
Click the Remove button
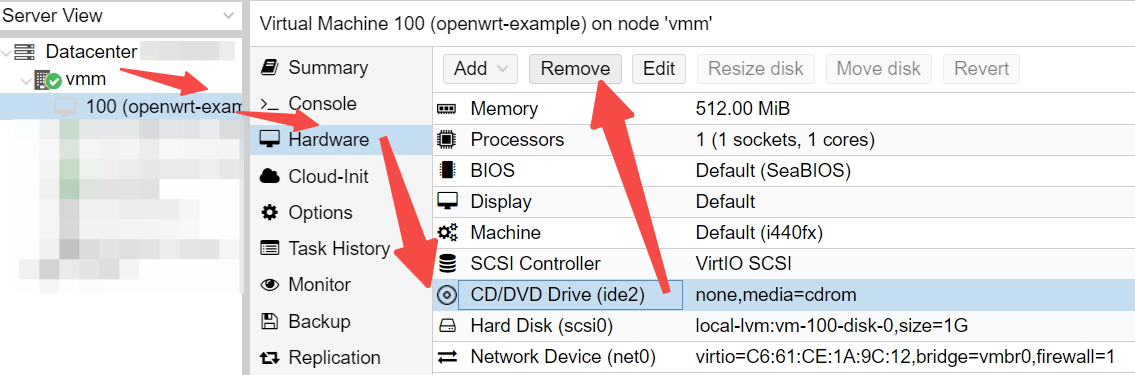575,69
